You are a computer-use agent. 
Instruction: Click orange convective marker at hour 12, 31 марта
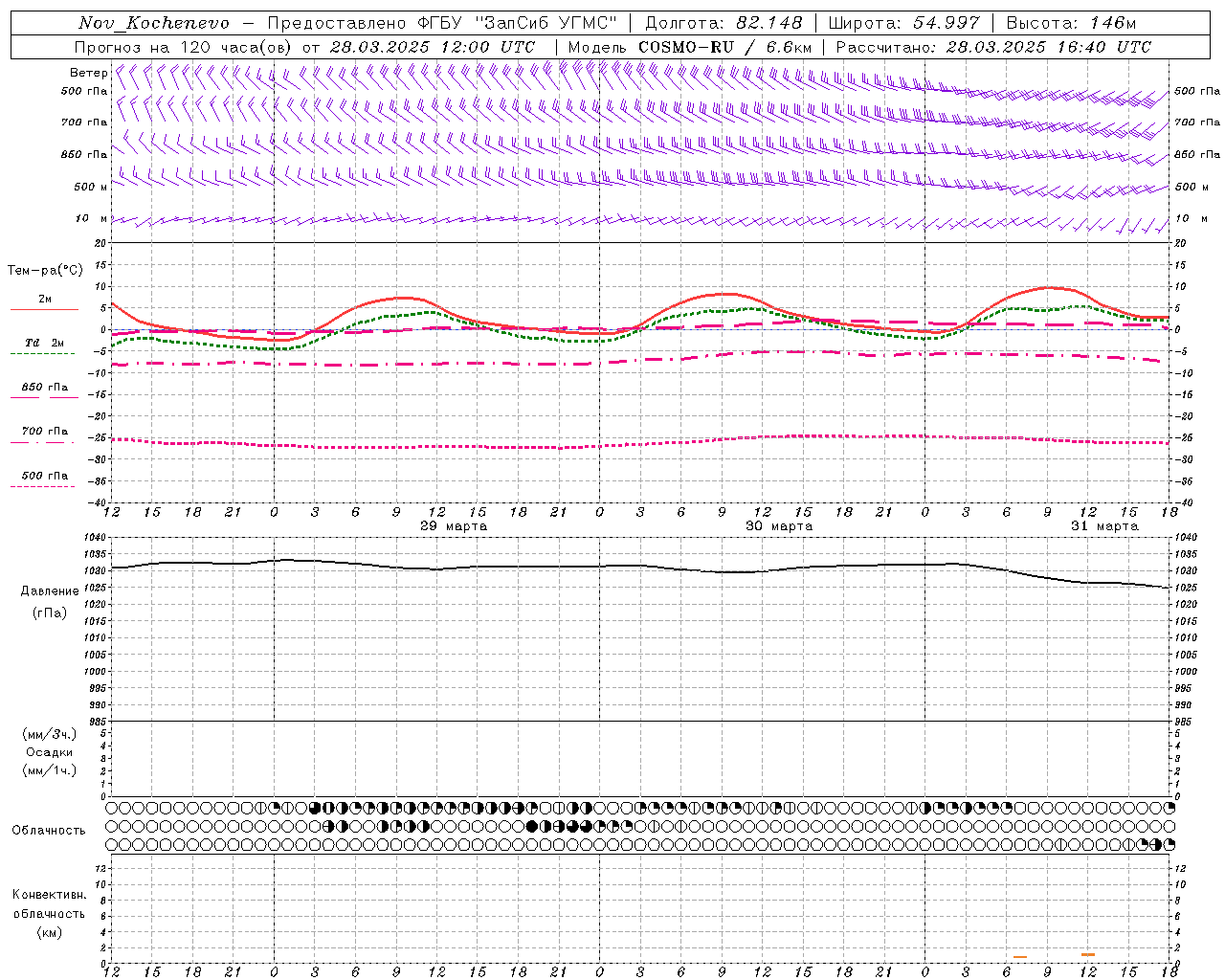tap(1088, 954)
